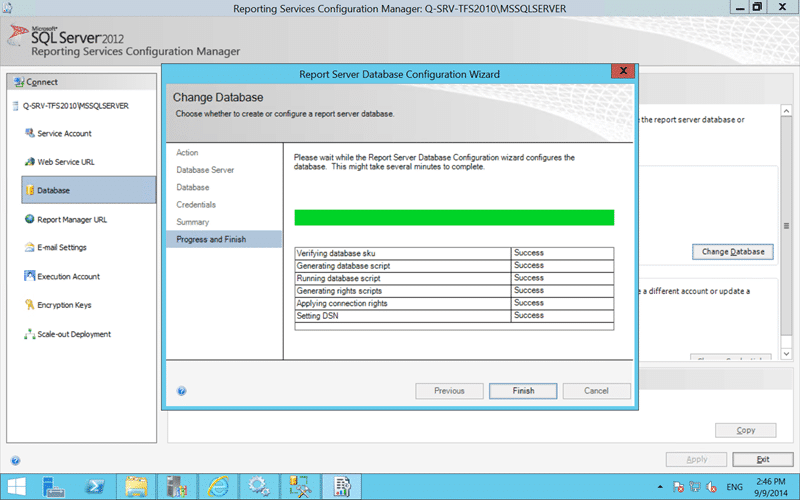Click the 'Generating database script' row
This screenshot has width=800, height=500.
454,266
